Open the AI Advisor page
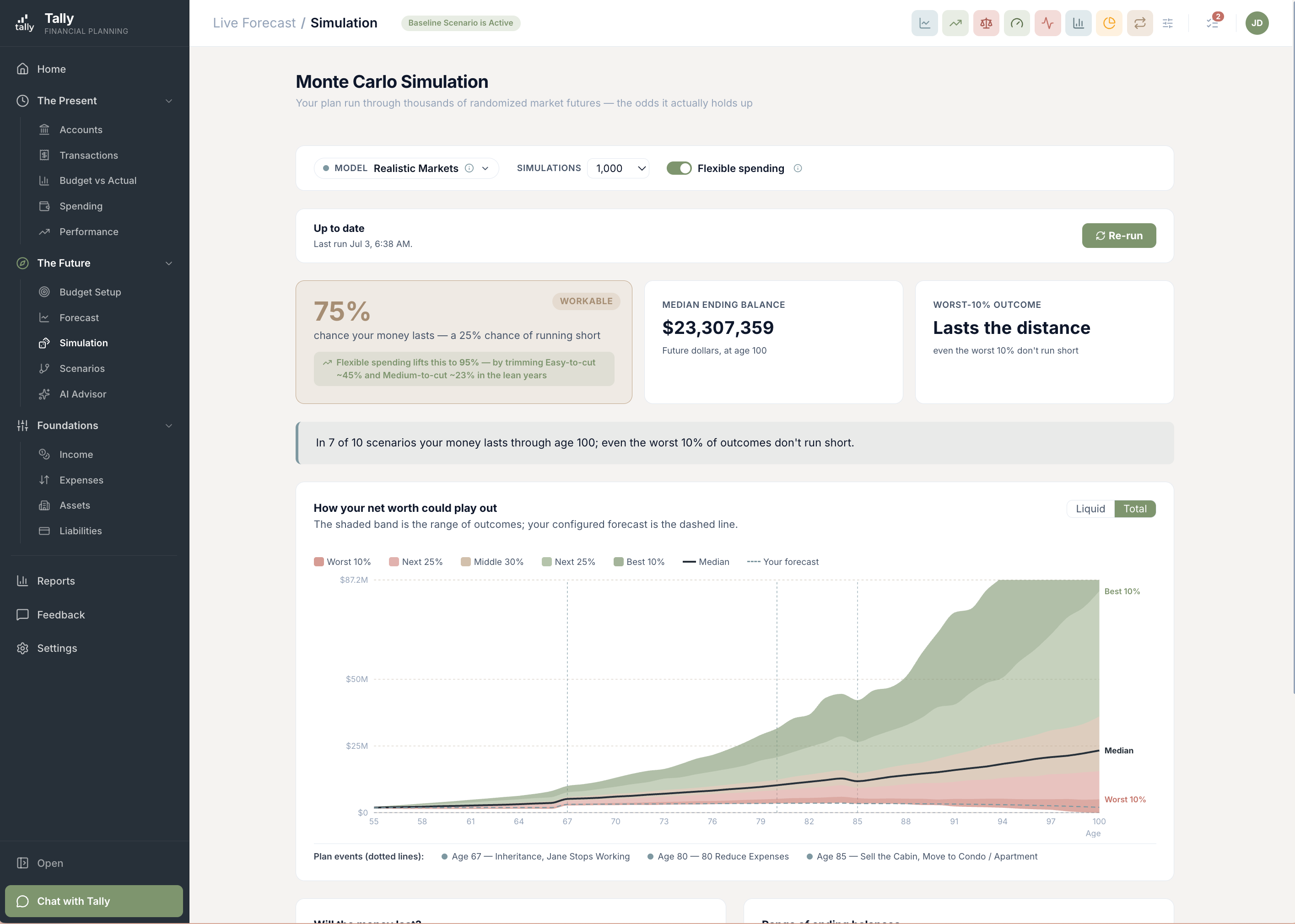 coord(82,394)
